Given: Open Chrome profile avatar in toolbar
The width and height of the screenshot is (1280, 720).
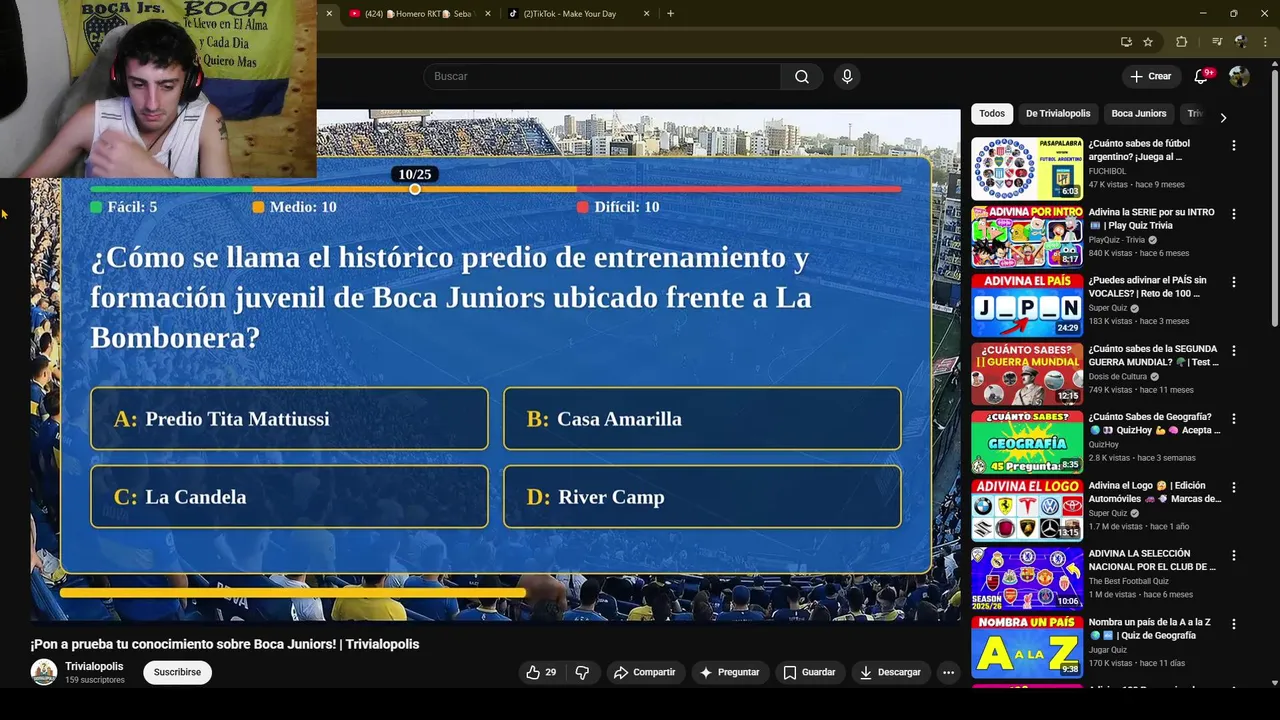Looking at the screenshot, I should coord(1241,42).
